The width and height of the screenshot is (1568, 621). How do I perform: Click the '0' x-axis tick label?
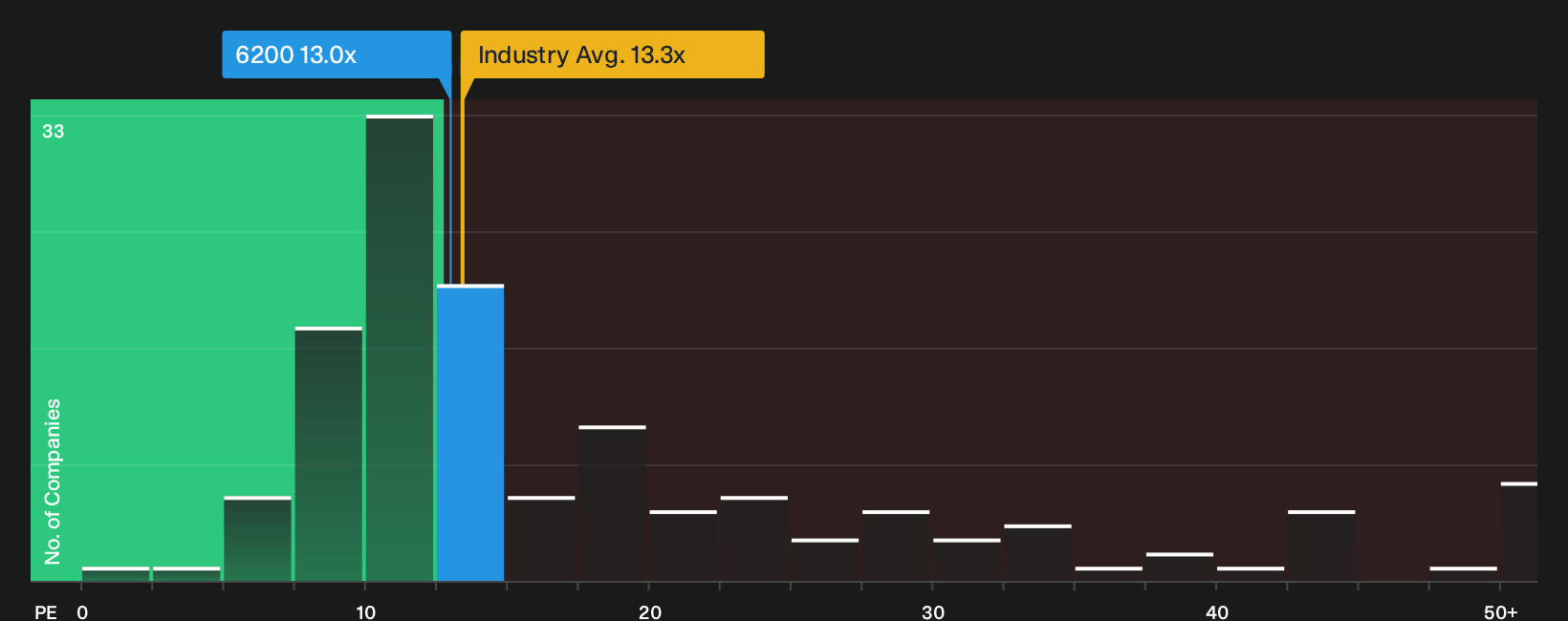coord(82,612)
